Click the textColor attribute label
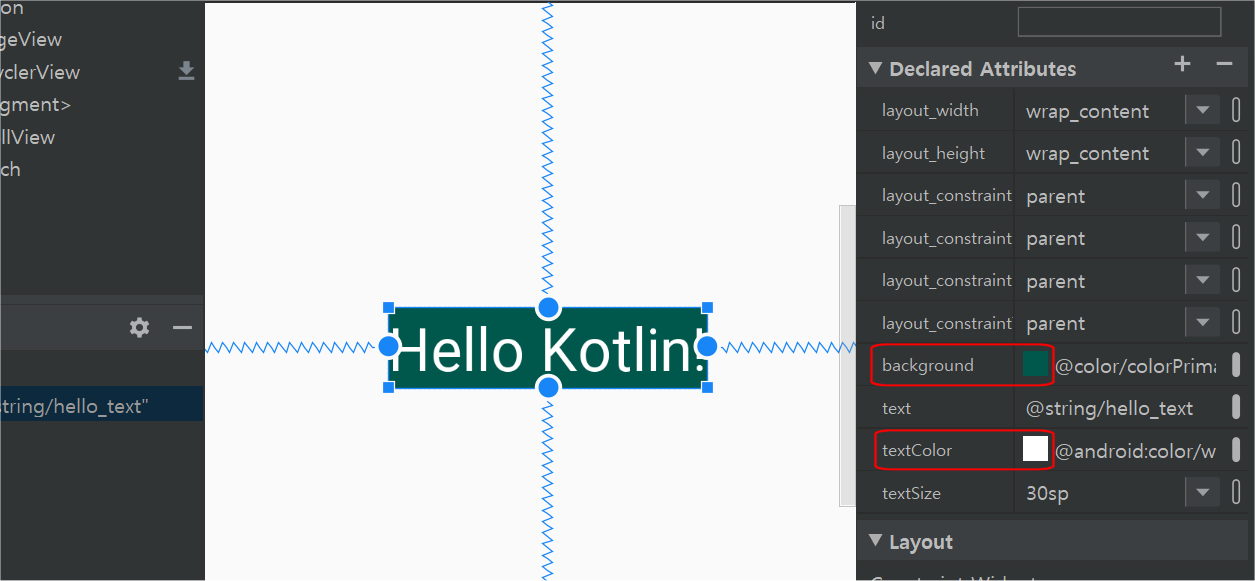The width and height of the screenshot is (1255, 581). coord(917,450)
